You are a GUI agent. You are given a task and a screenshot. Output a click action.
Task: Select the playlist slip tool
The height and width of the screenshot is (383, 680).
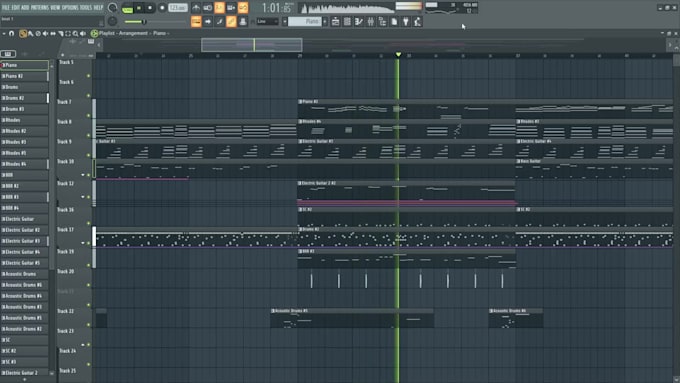53,33
